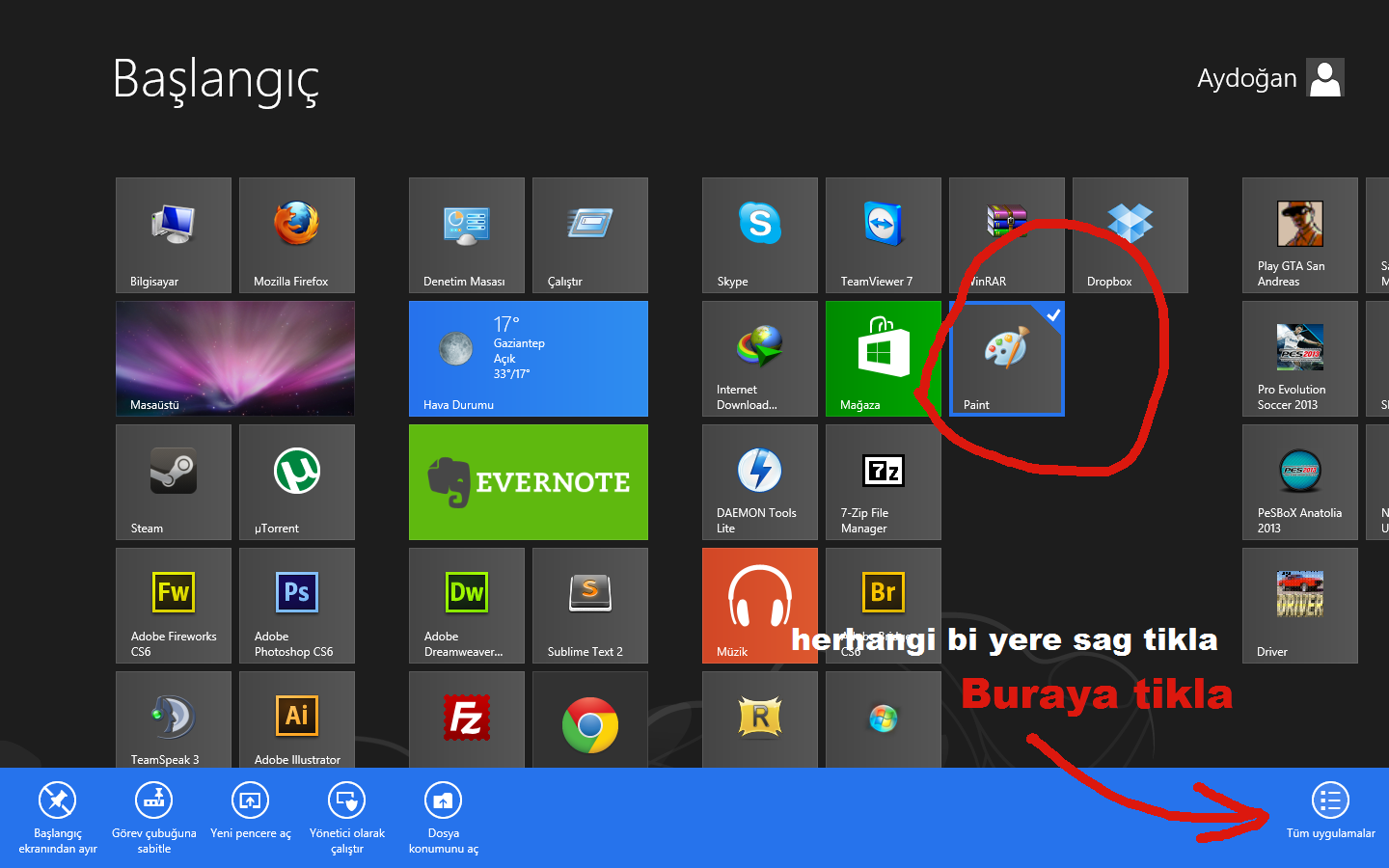The height and width of the screenshot is (868, 1389).
Task: Uncheck the Paint tile selection checkmark
Action: pyautogui.click(x=1053, y=313)
